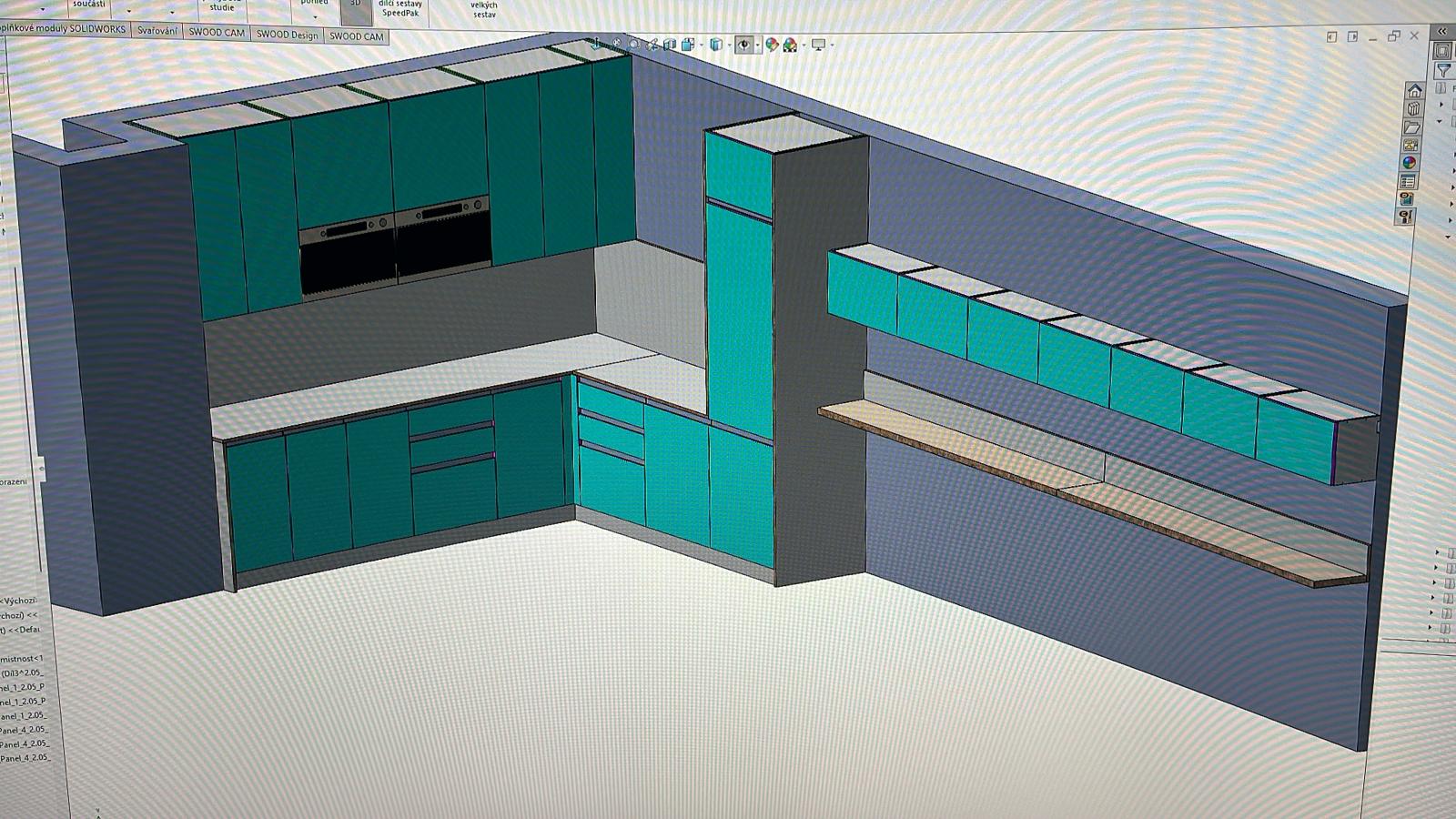The image size is (1456, 819).
Task: Open SOLIDWORKS Resources home icon in task pane
Action: pyautogui.click(x=1414, y=91)
